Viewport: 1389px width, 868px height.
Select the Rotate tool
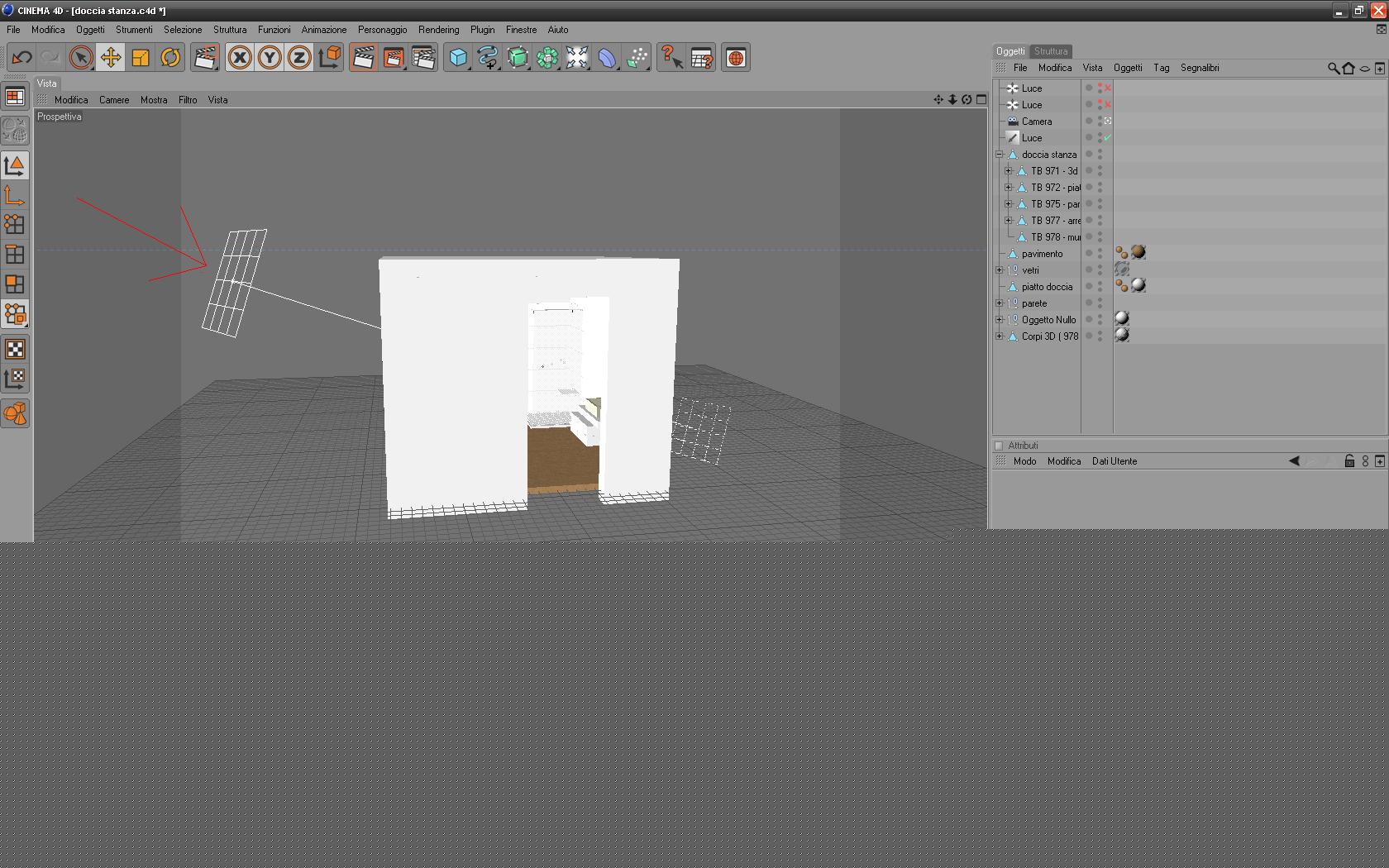coord(170,58)
